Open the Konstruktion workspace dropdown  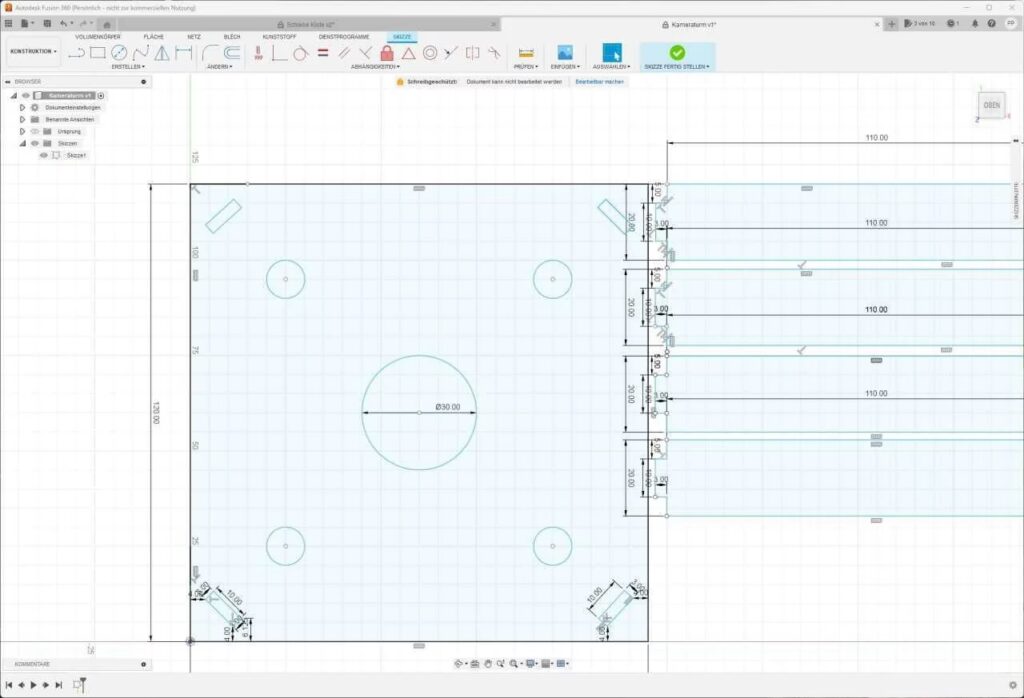point(33,51)
